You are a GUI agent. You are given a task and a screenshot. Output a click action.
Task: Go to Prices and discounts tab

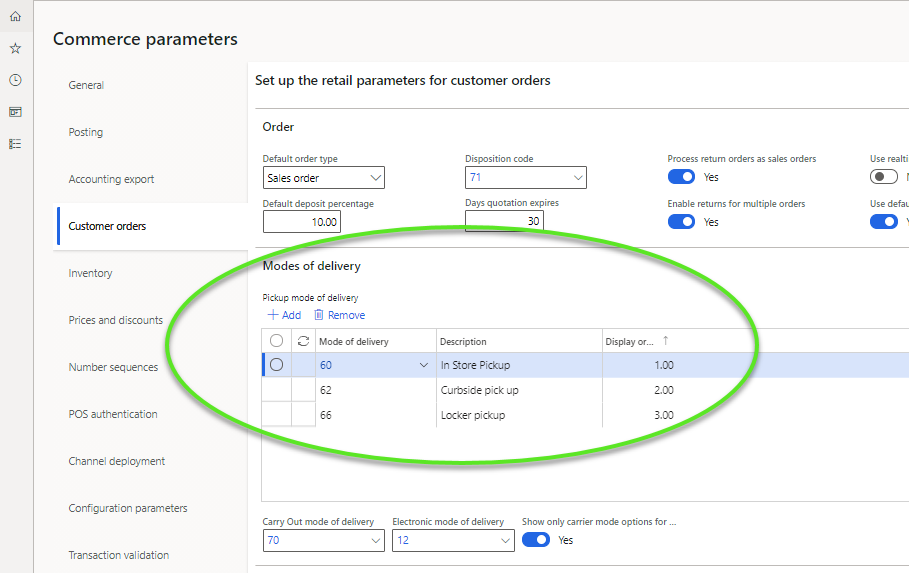[x=115, y=320]
